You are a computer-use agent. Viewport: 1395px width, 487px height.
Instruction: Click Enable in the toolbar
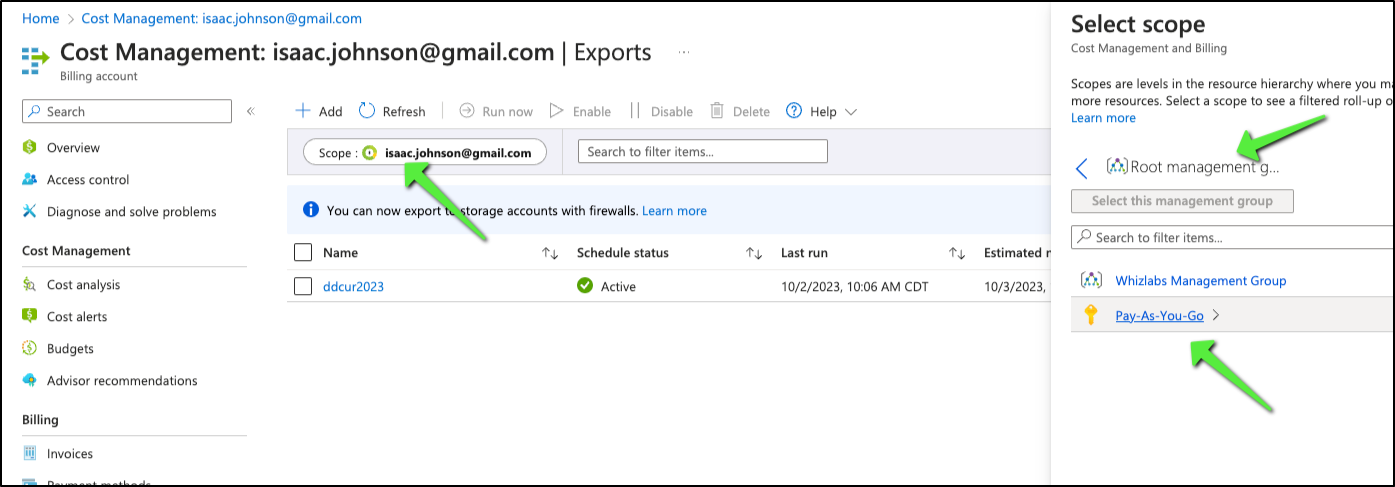(x=581, y=112)
